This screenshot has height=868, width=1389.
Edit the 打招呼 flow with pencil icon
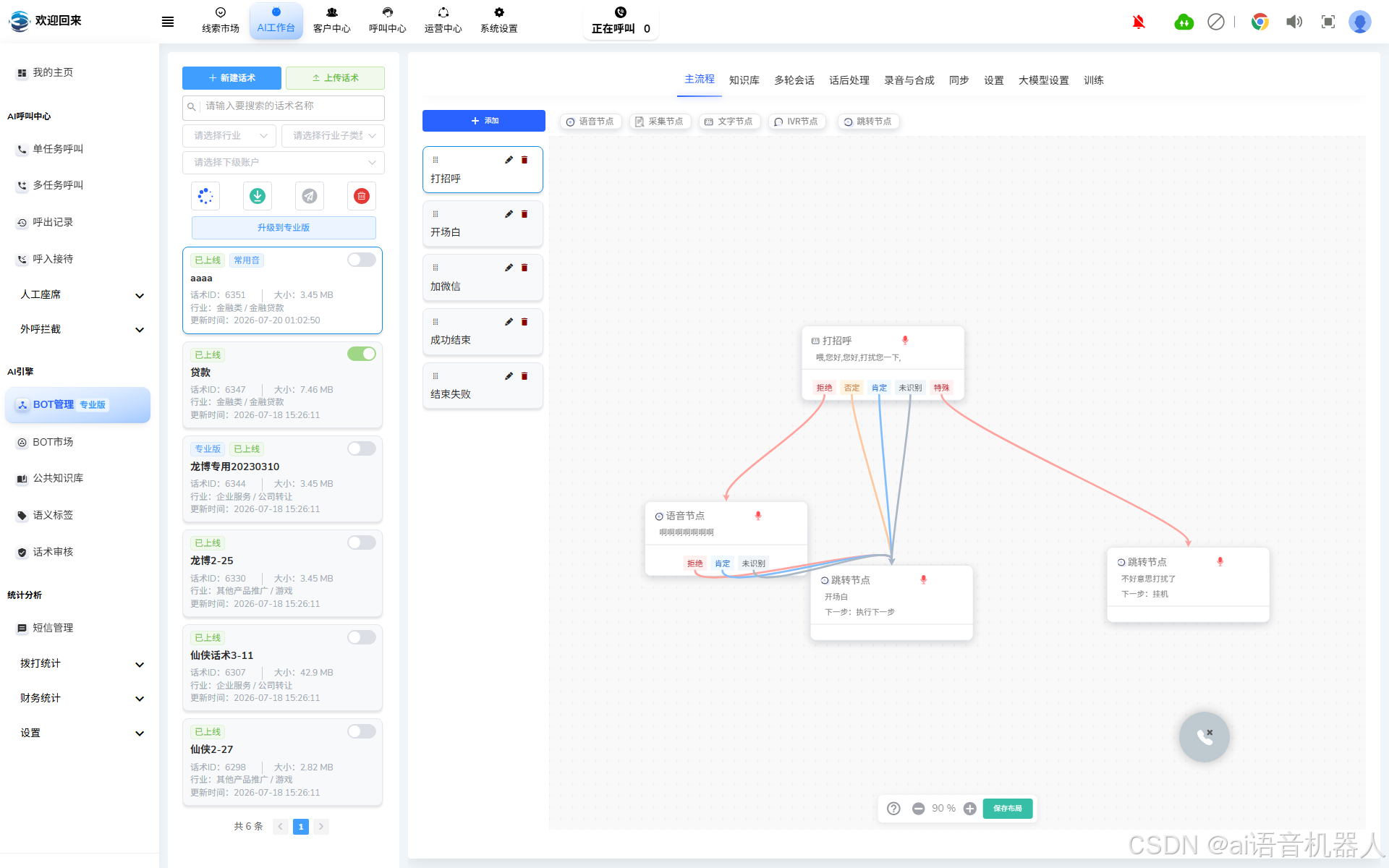509,160
